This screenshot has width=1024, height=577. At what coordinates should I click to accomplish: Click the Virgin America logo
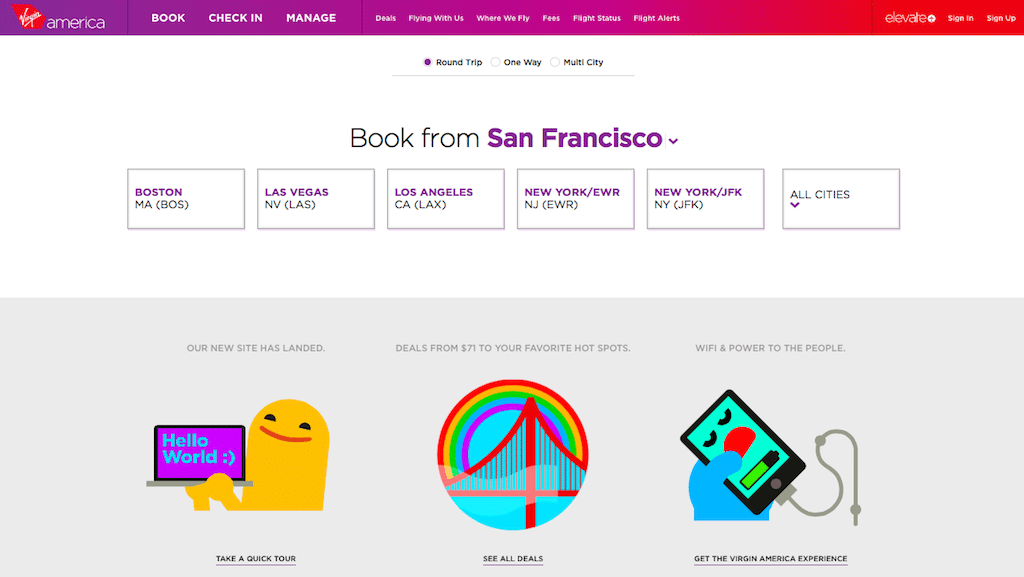[x=58, y=18]
